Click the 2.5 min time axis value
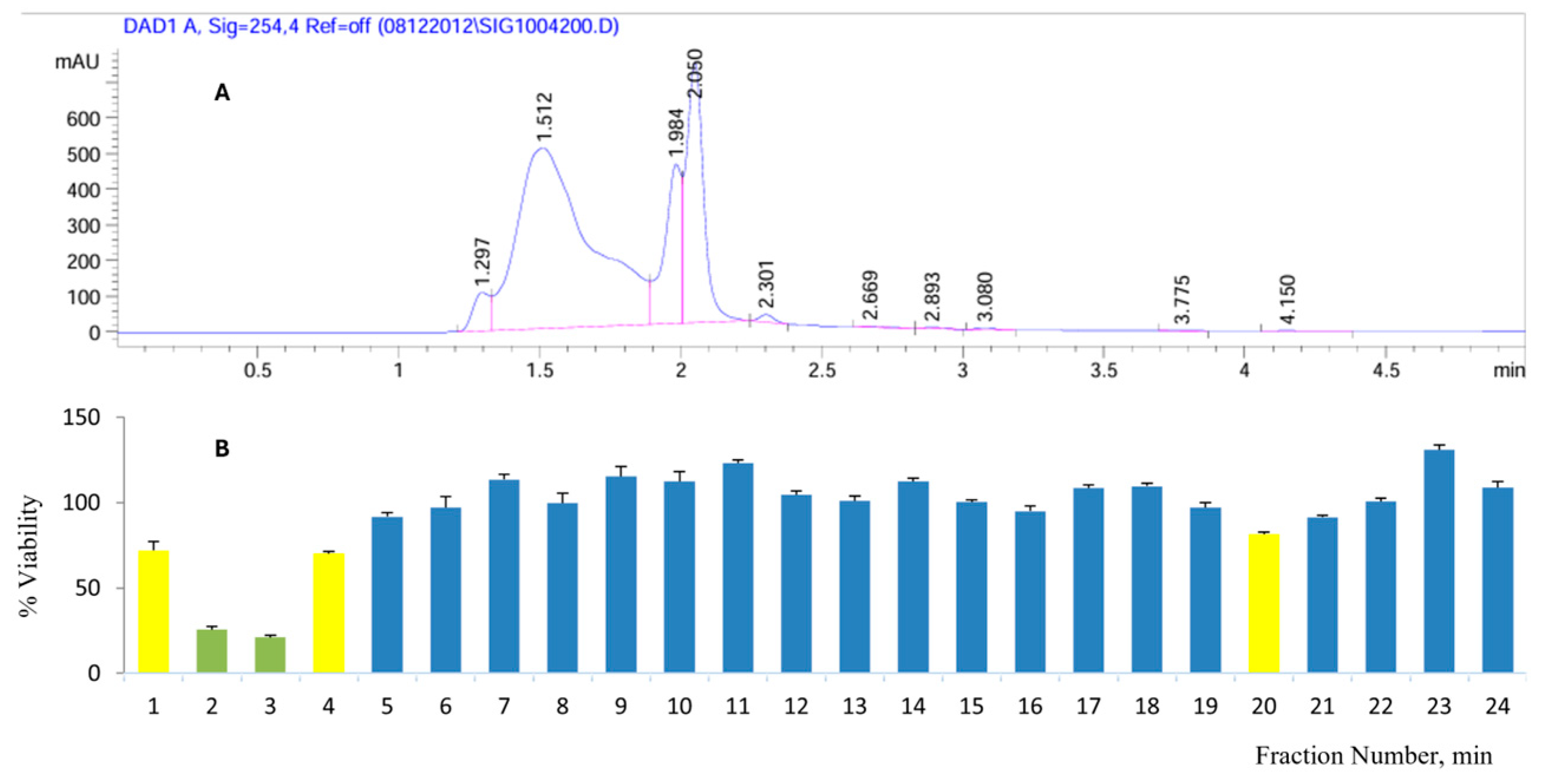Viewport: 1545px width, 784px height. coord(821,370)
